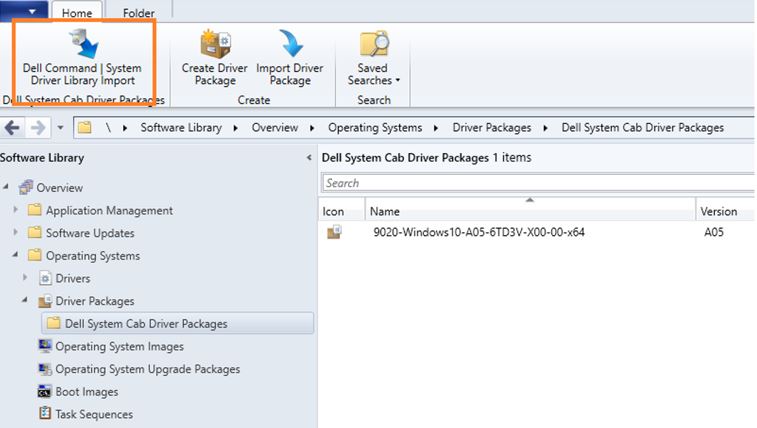The image size is (757, 428).
Task: Open Operating System Upgrade Packages node
Action: 147,369
